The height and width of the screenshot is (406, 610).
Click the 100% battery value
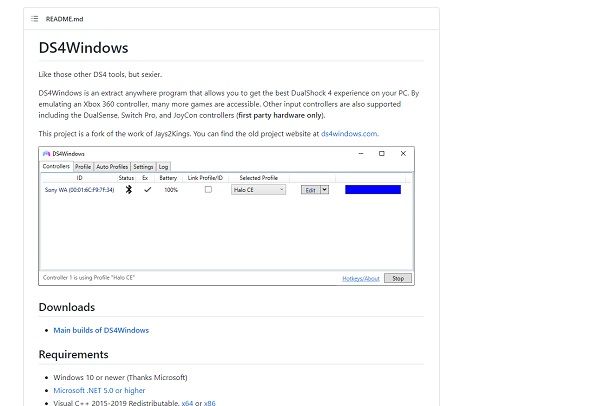point(171,190)
